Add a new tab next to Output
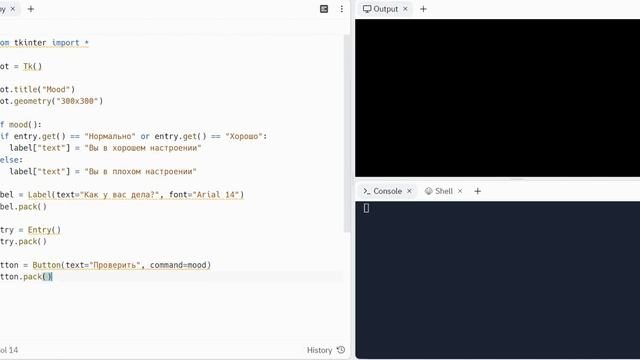This screenshot has height=360, width=640. pyautogui.click(x=423, y=9)
